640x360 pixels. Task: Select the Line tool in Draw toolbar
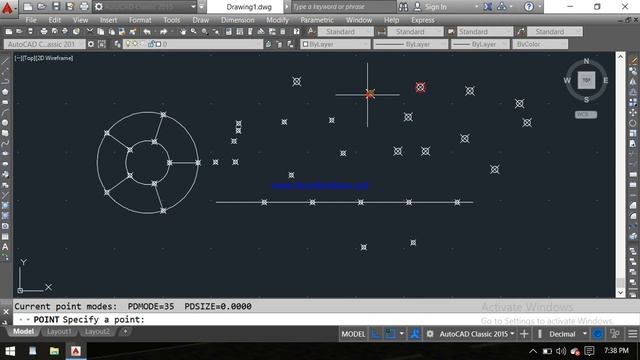pos(5,61)
